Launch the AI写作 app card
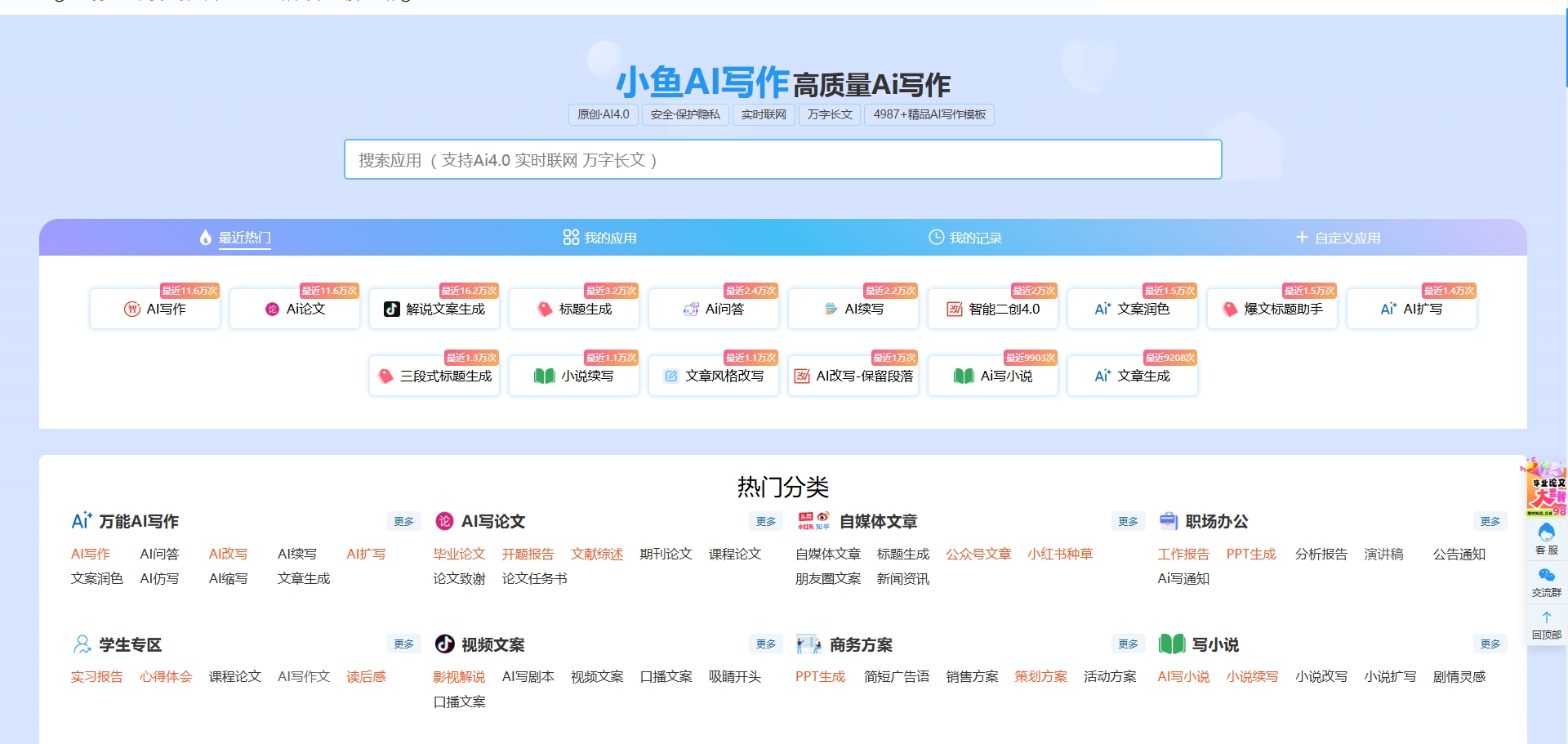1568x744 pixels. (155, 310)
